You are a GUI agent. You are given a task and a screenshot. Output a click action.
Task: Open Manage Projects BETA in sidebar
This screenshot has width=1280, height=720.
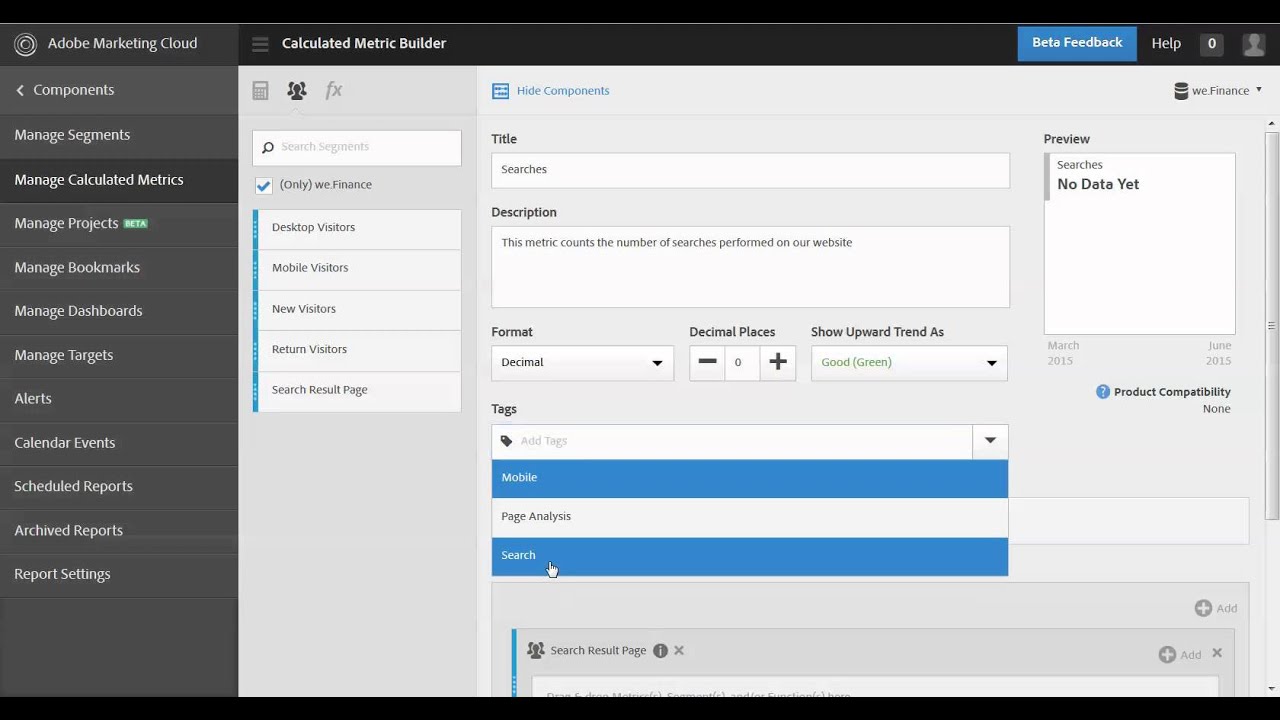119,223
